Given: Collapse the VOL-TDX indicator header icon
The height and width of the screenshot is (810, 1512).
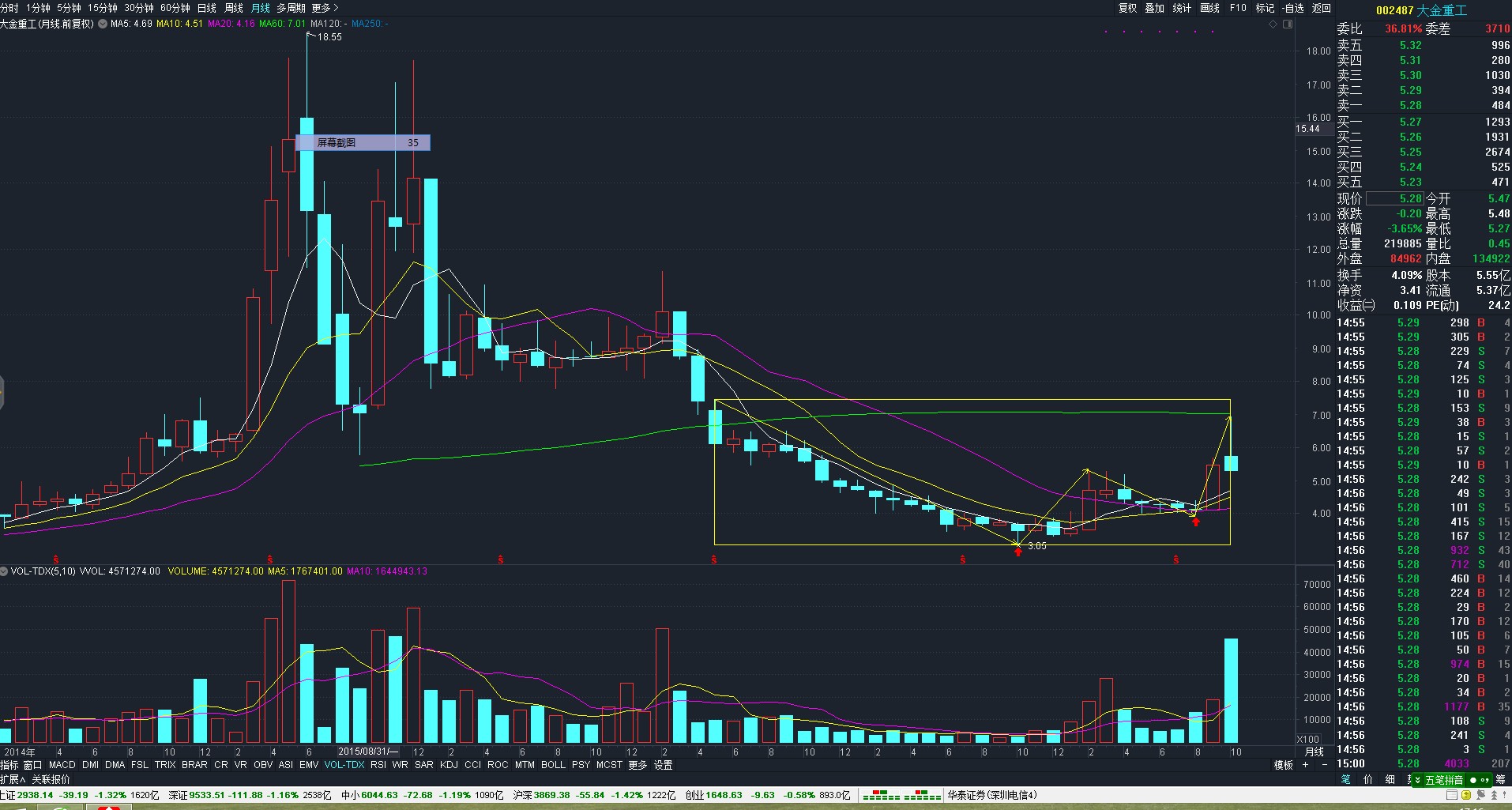Looking at the screenshot, I should point(4,571).
